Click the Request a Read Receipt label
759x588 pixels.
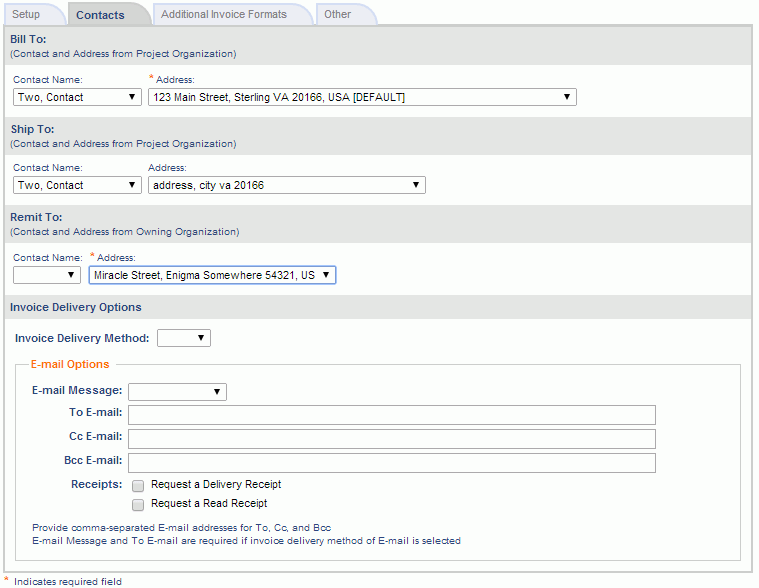pyautogui.click(x=209, y=504)
